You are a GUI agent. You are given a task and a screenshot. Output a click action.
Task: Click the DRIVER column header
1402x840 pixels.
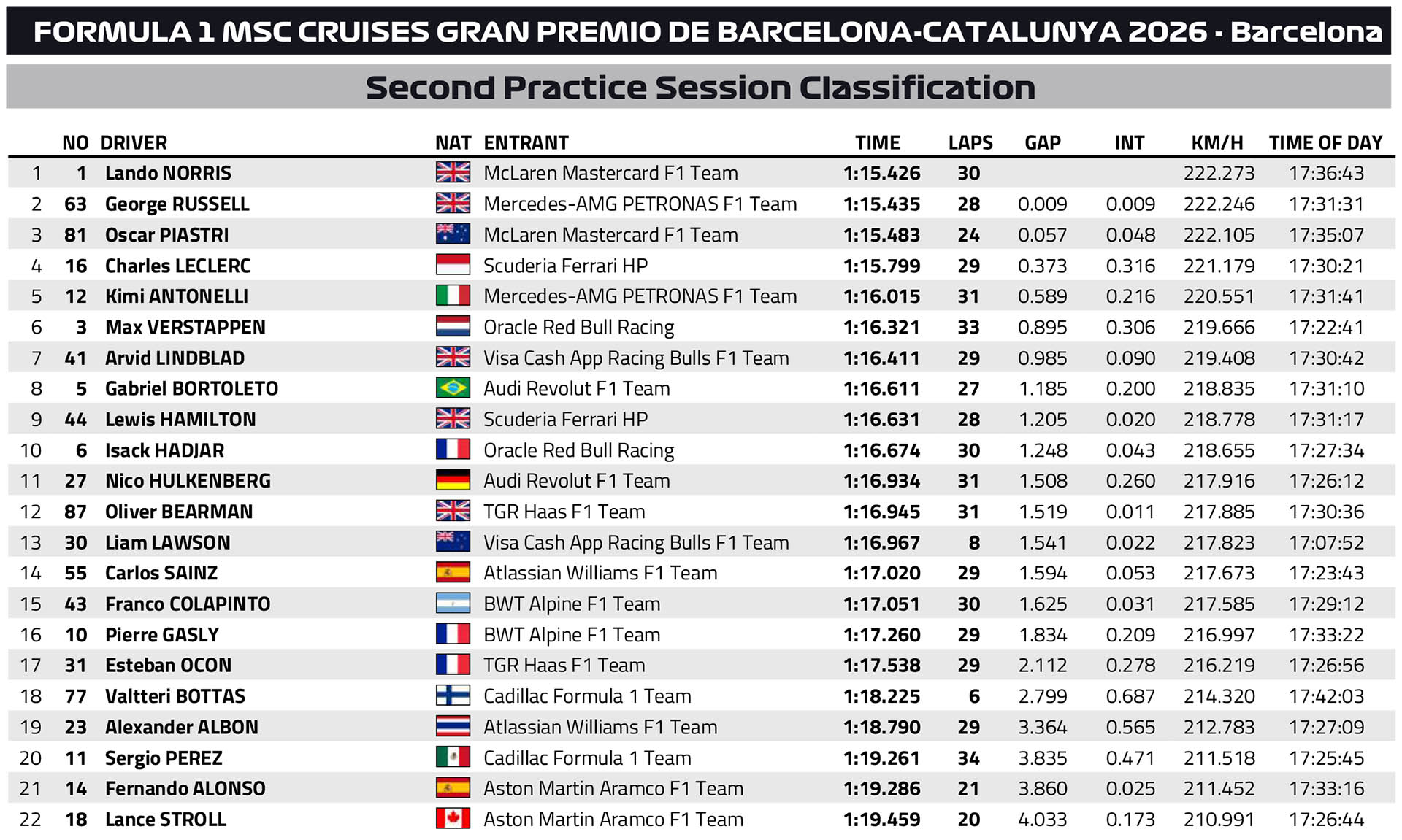(134, 142)
